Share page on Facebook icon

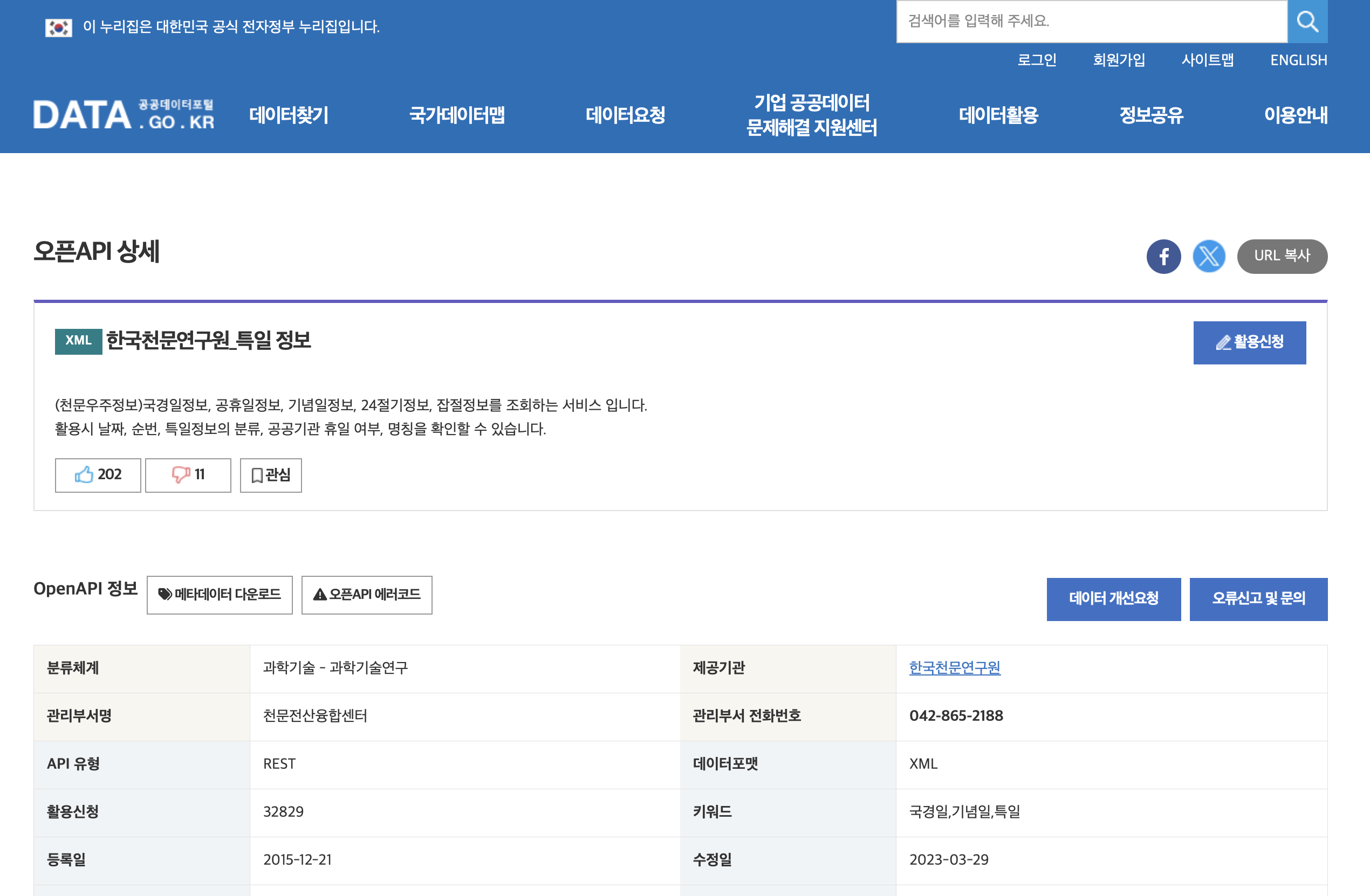click(x=1163, y=256)
